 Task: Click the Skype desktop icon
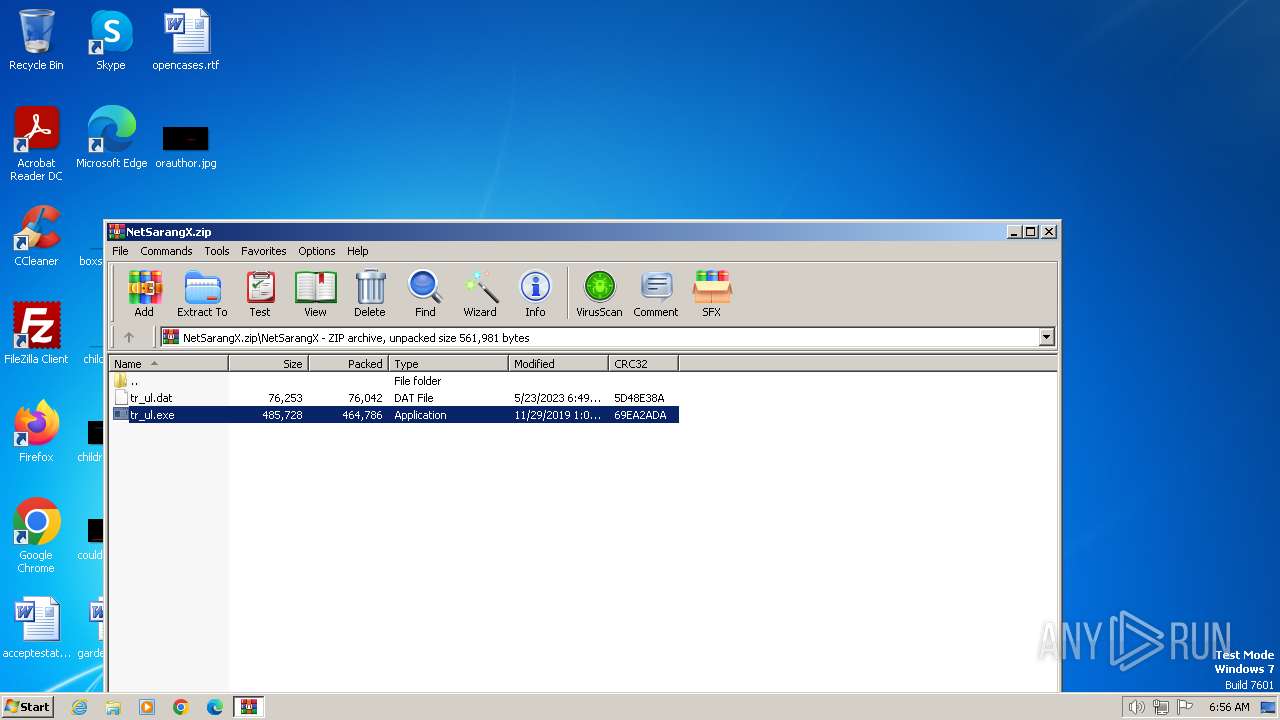pyautogui.click(x=110, y=40)
